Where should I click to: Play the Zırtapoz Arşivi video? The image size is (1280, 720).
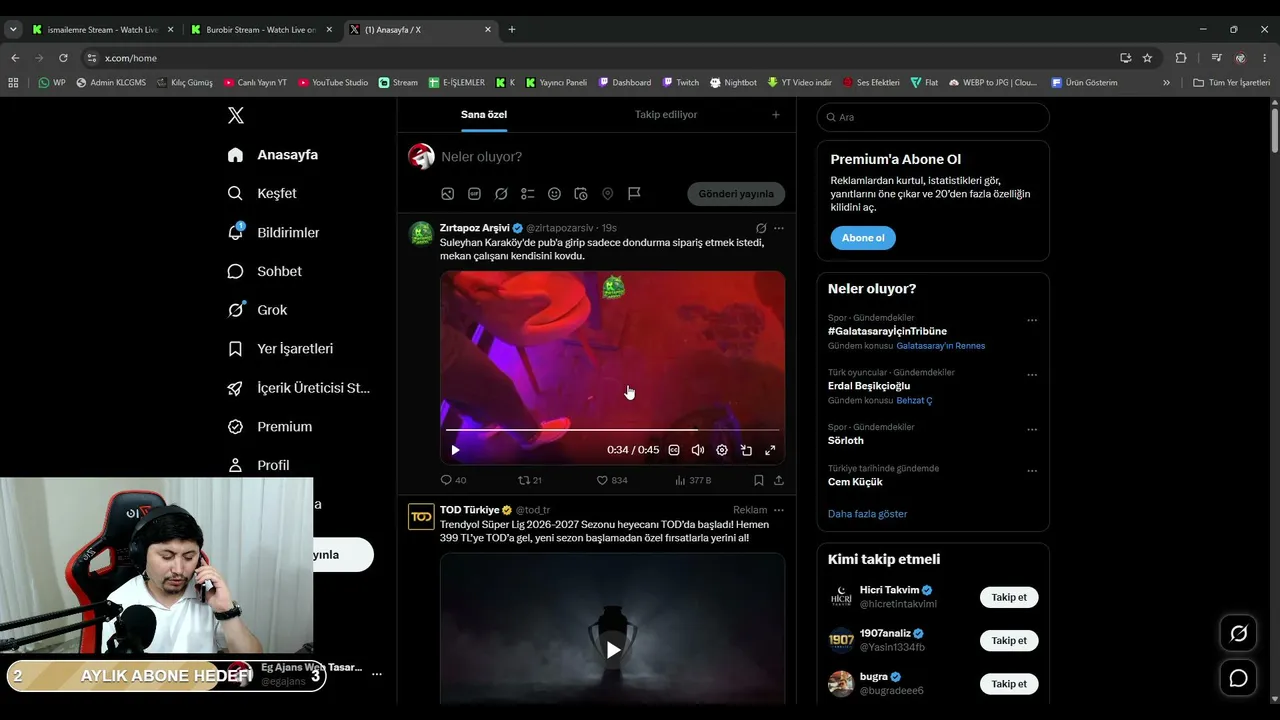[x=456, y=450]
